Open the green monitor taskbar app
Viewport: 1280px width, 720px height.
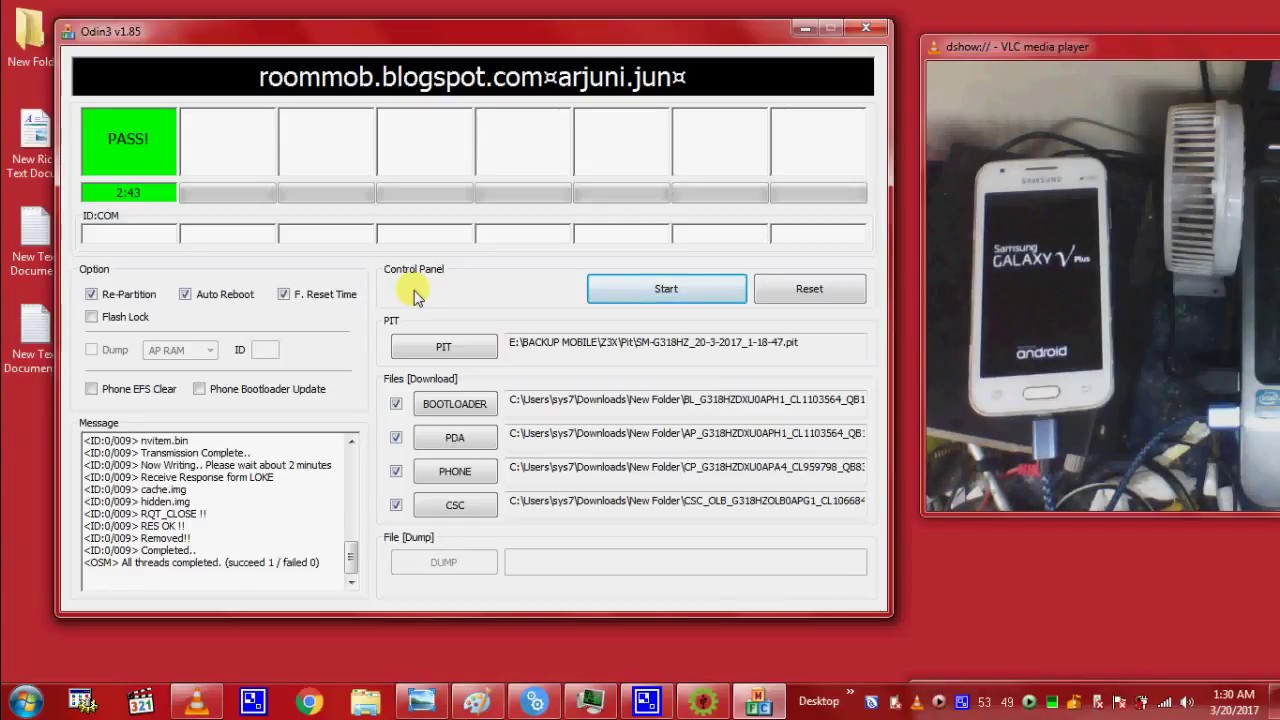(590, 702)
